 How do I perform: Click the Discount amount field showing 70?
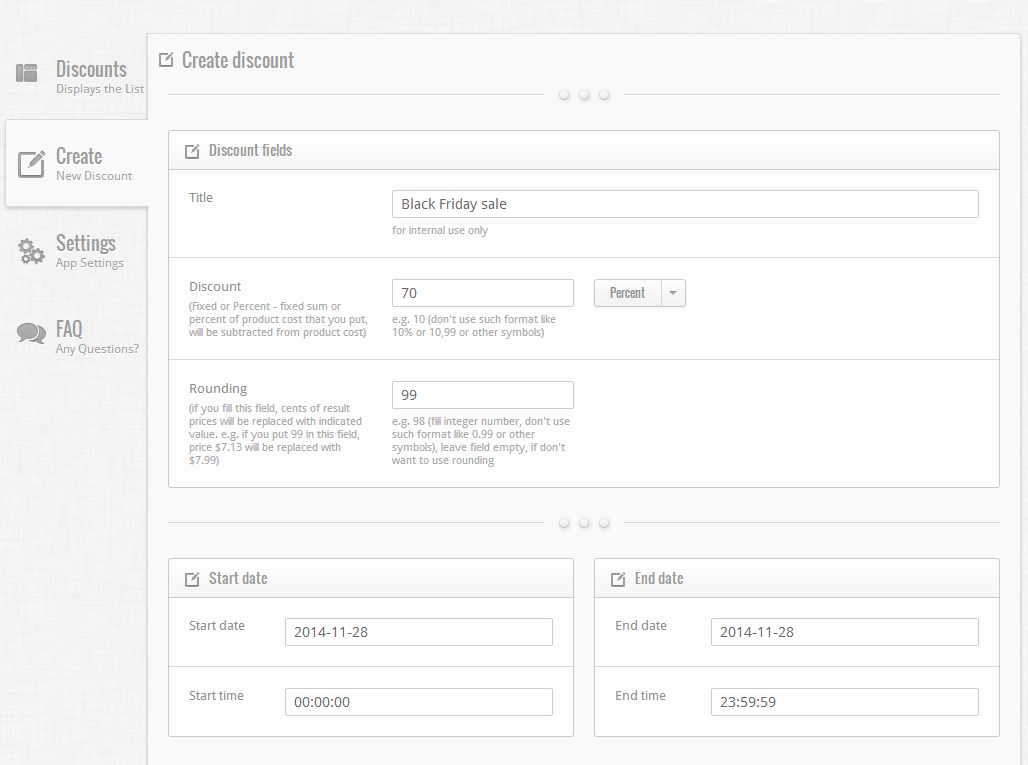(482, 293)
